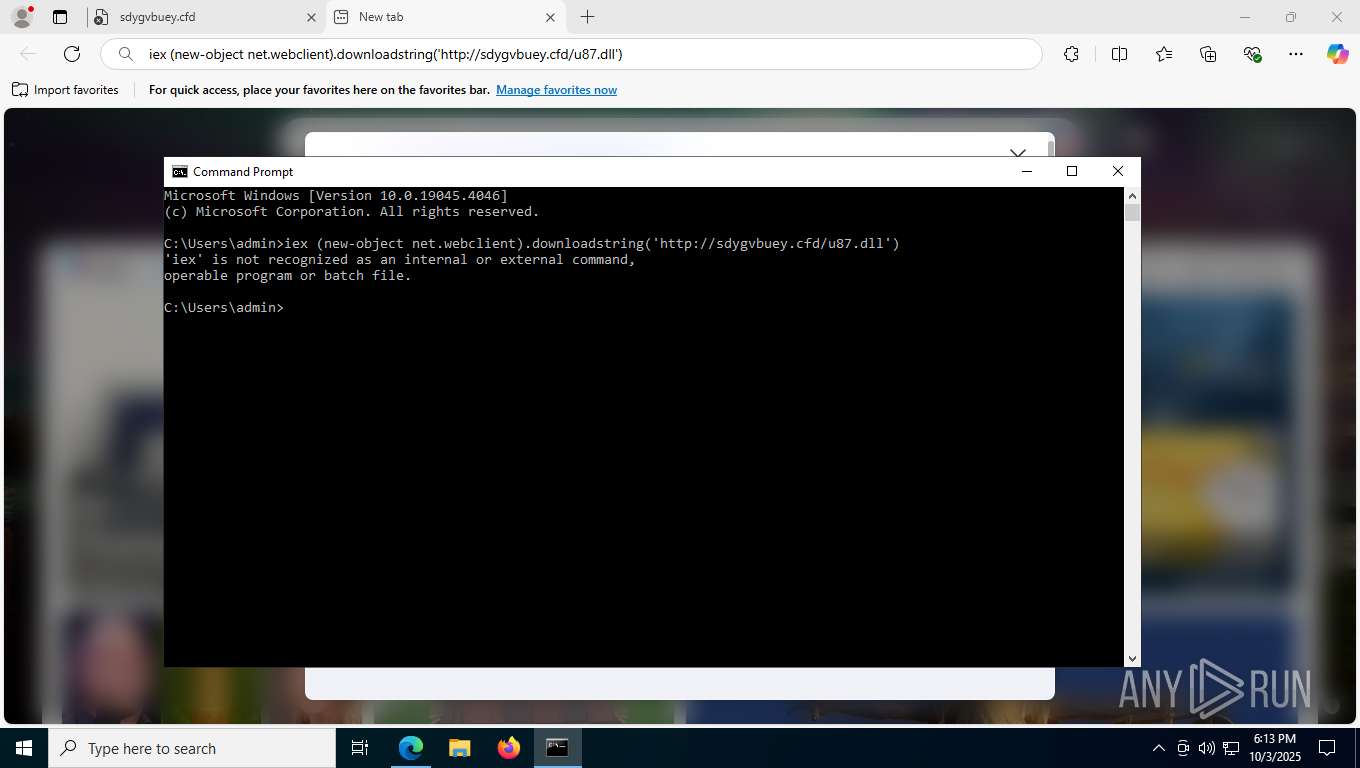
Task: Maximize the Command Prompt window
Action: (1072, 171)
